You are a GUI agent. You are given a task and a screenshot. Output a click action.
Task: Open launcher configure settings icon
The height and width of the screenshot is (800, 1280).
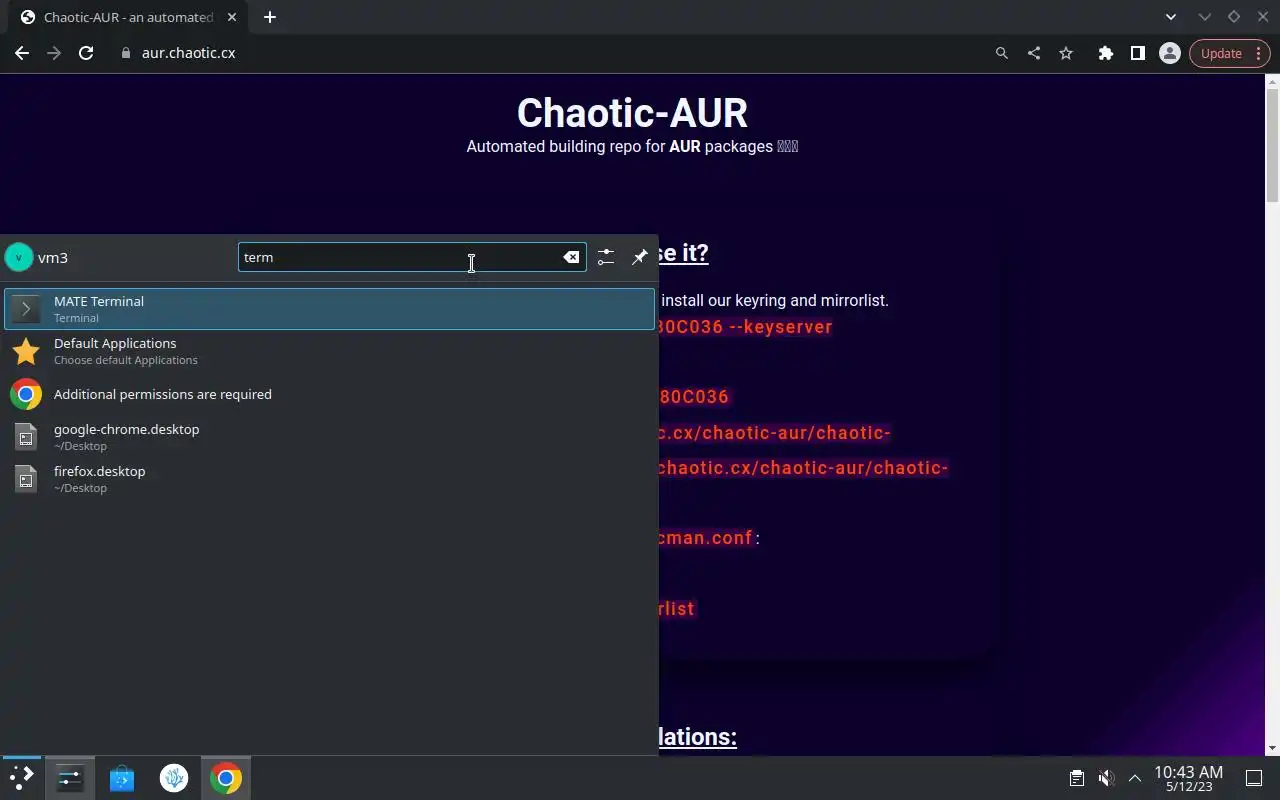[606, 257]
